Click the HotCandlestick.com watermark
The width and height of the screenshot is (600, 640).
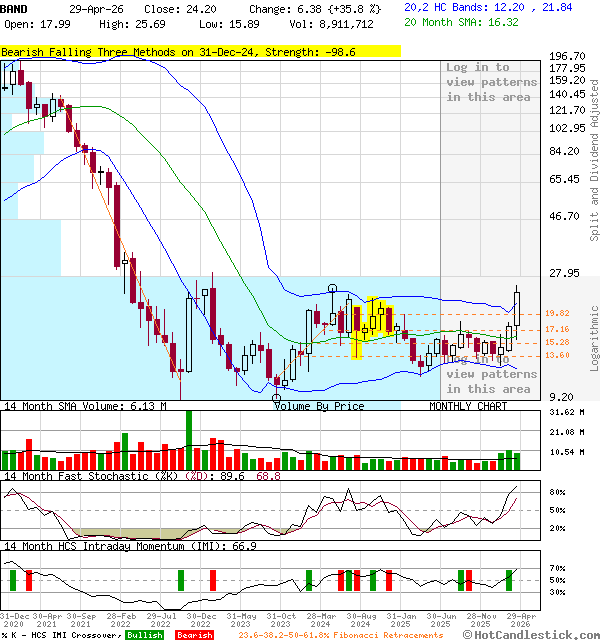click(x=535, y=634)
